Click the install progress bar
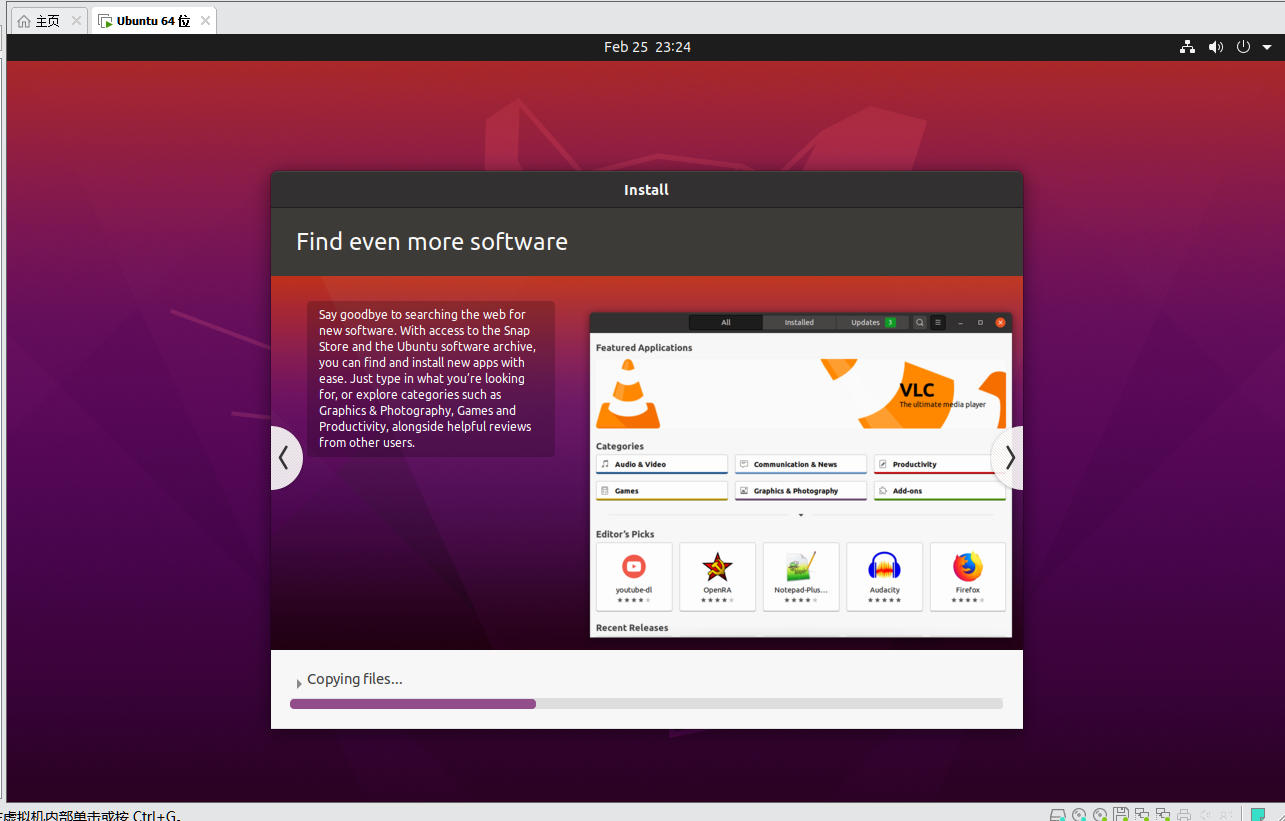This screenshot has height=821, width=1285. pos(646,704)
